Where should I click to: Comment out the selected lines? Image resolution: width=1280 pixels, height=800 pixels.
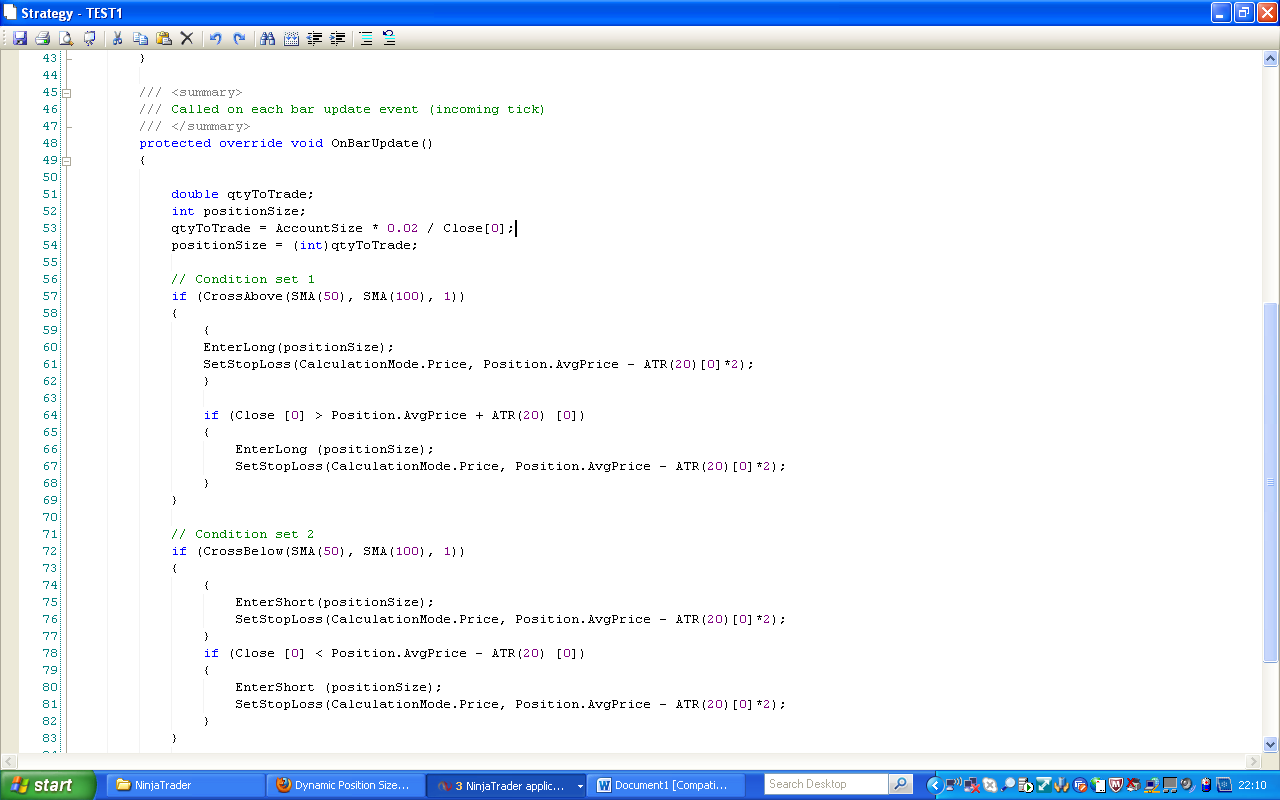[x=366, y=38]
